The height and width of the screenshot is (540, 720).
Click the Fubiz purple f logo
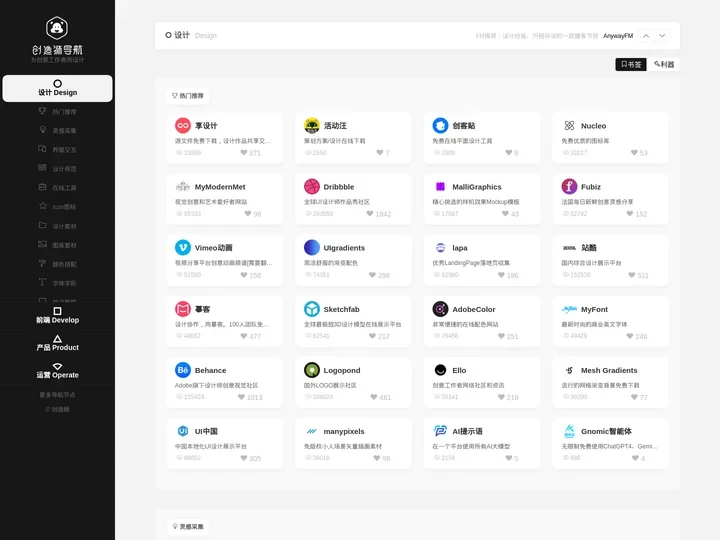coord(569,186)
